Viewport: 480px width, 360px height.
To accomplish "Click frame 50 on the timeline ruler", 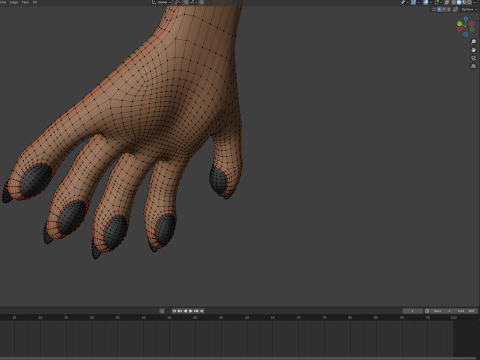I will pos(195,318).
